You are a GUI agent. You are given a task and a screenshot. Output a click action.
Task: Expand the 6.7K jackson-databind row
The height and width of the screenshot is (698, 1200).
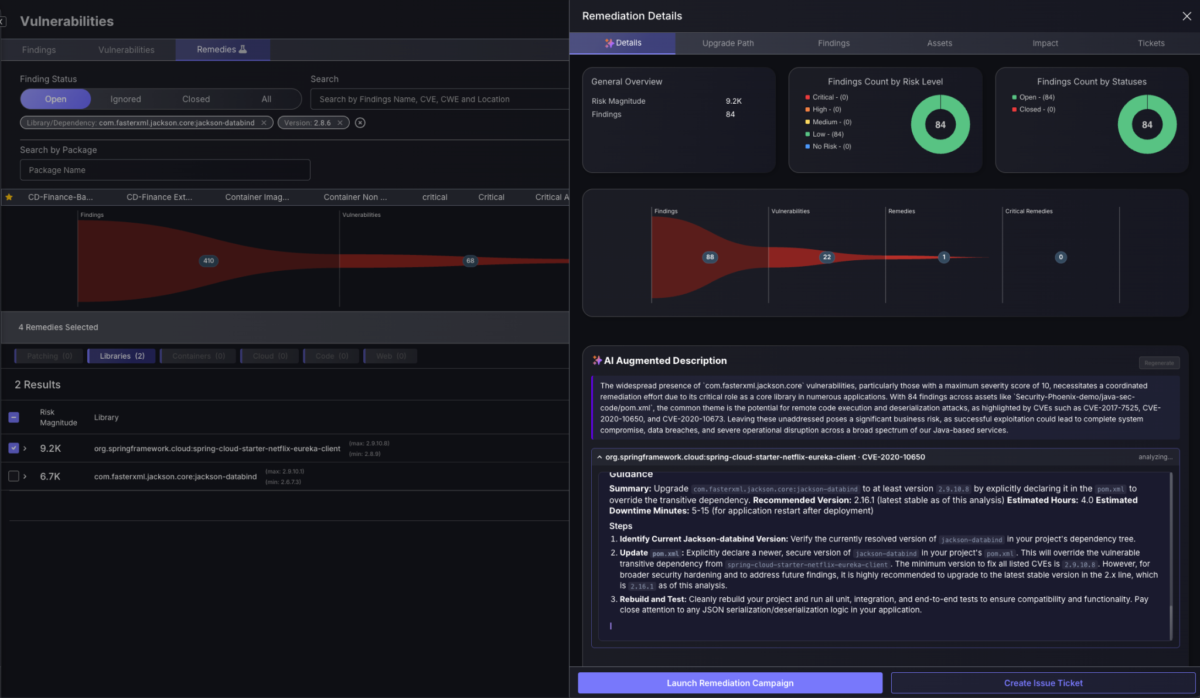click(26, 477)
